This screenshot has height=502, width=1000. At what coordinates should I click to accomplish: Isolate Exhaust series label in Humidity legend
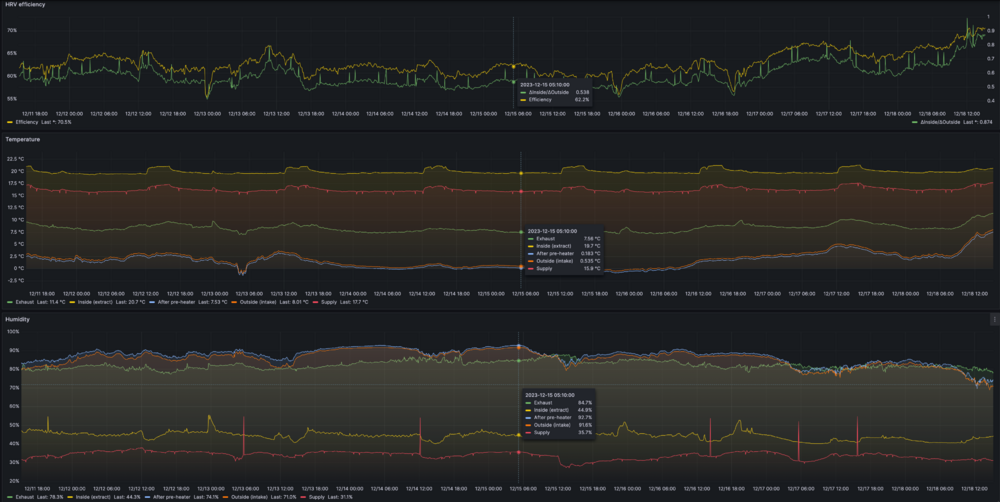(24, 496)
